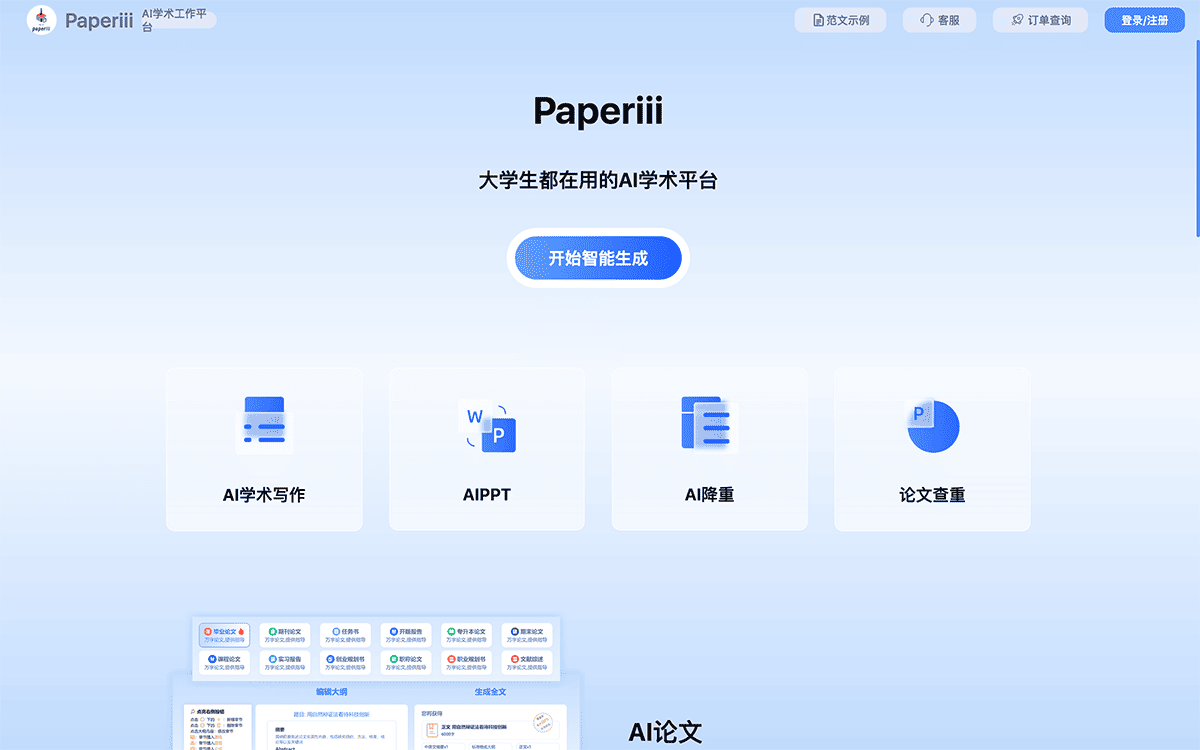Open 登录/注册 from the top bar

(x=1143, y=19)
